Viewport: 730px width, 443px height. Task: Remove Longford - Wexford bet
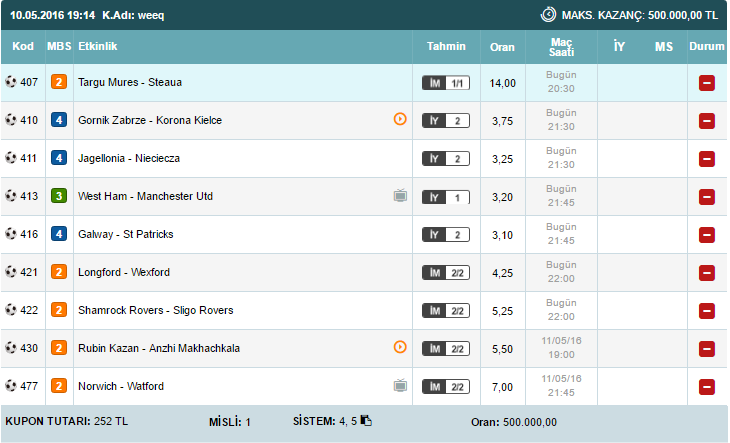[706, 273]
